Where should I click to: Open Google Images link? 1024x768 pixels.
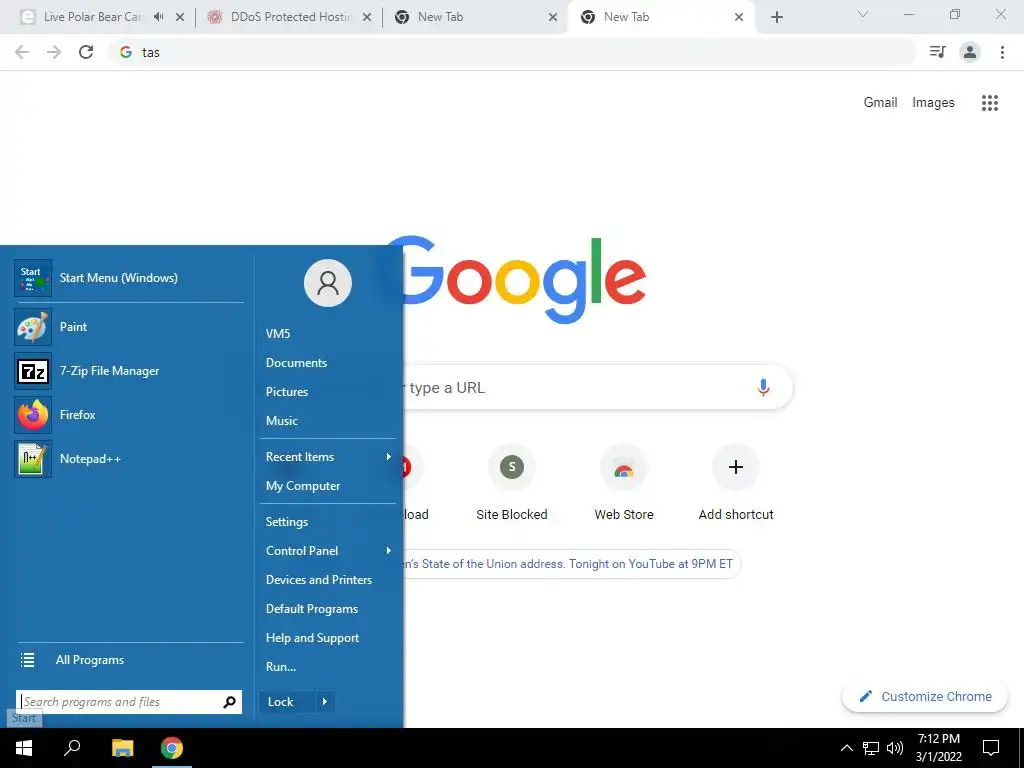933,103
